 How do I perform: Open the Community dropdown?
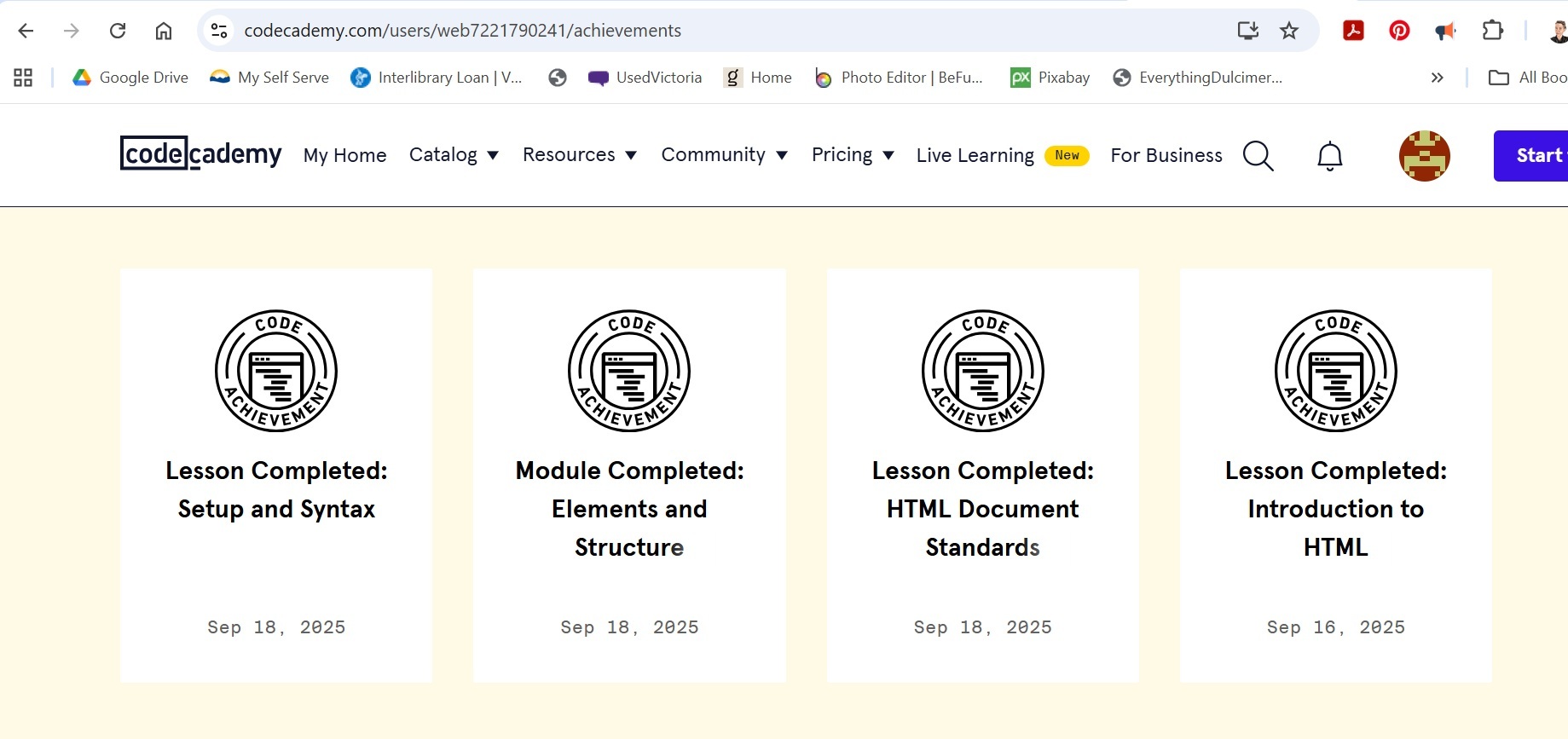(724, 155)
